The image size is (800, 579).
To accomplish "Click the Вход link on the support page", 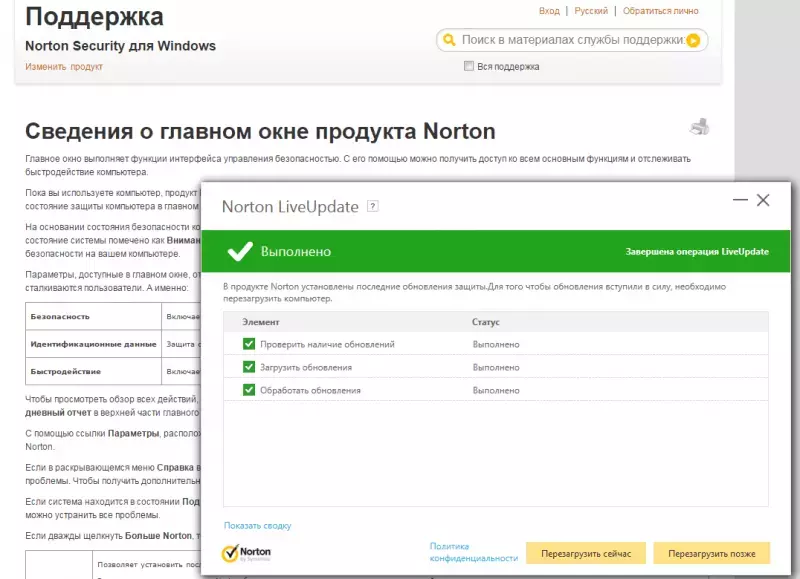I will click(549, 11).
